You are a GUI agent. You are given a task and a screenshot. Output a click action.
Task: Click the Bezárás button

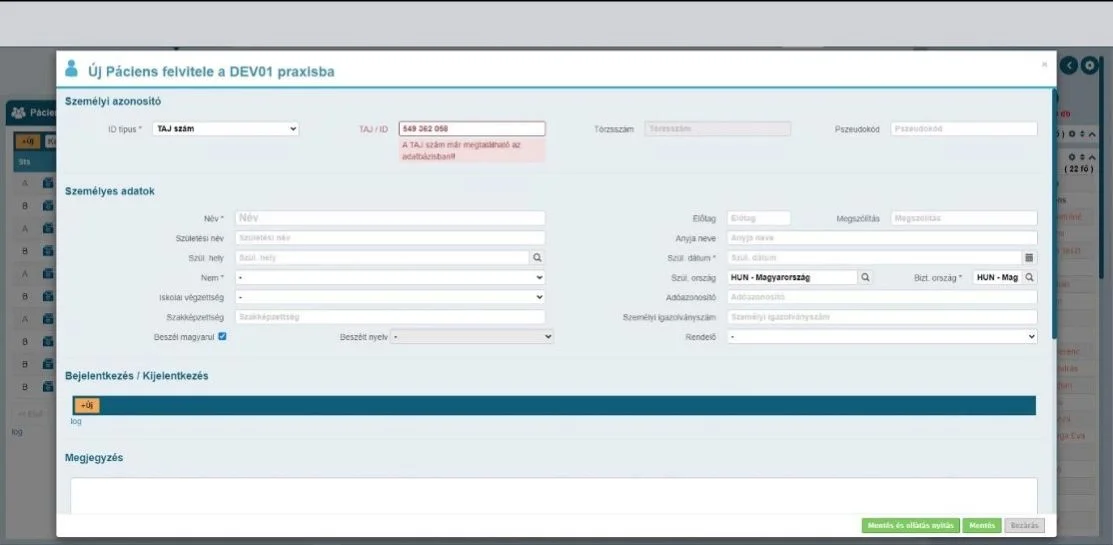tap(1024, 526)
